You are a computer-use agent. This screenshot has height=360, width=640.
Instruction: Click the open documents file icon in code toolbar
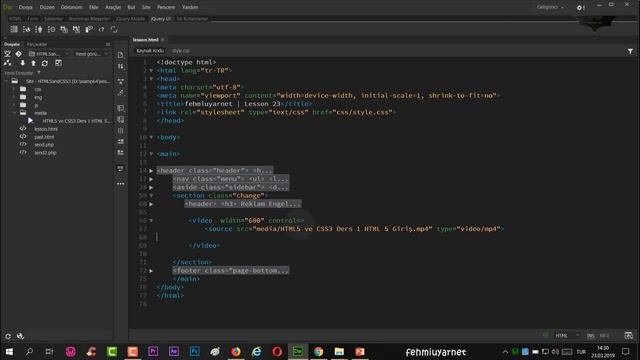click(120, 55)
